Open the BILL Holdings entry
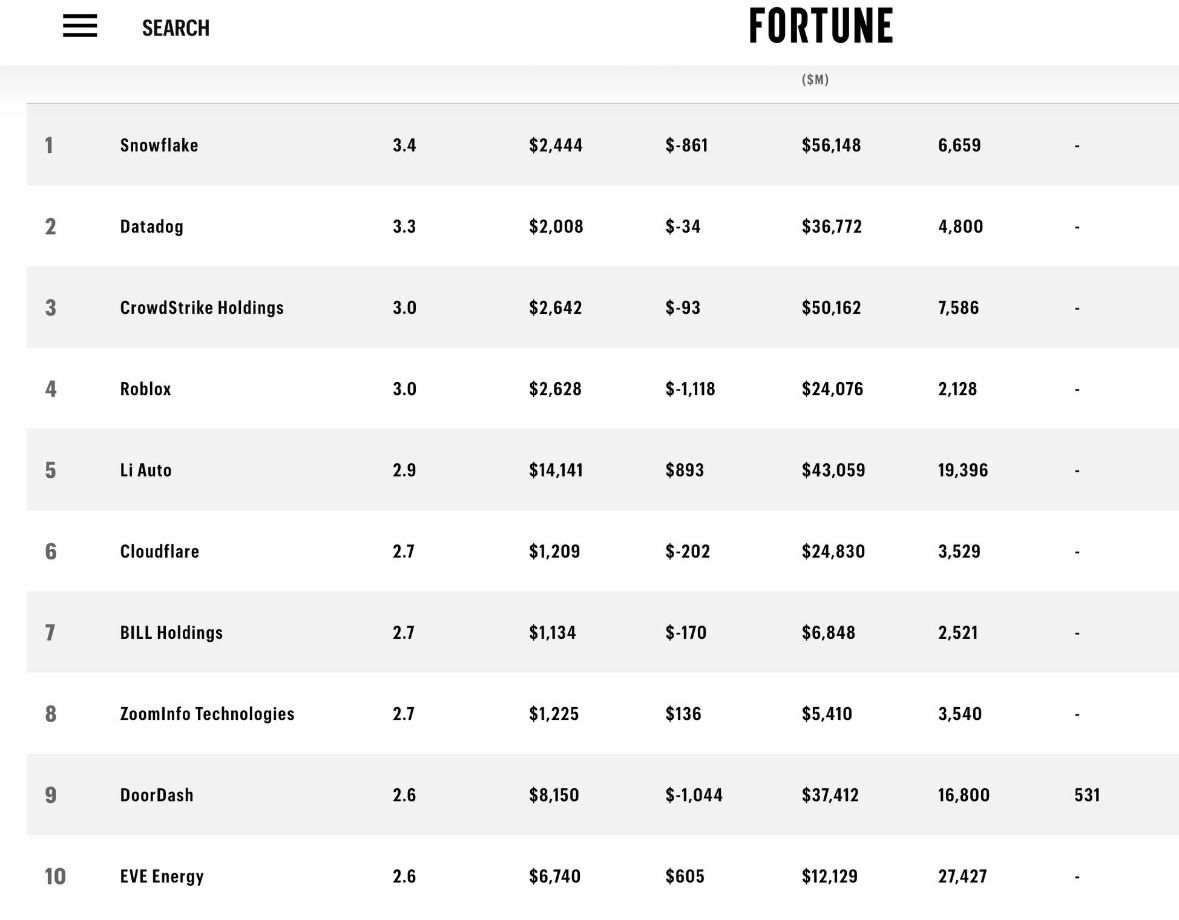Viewport: 1179px width, 920px height. point(171,632)
